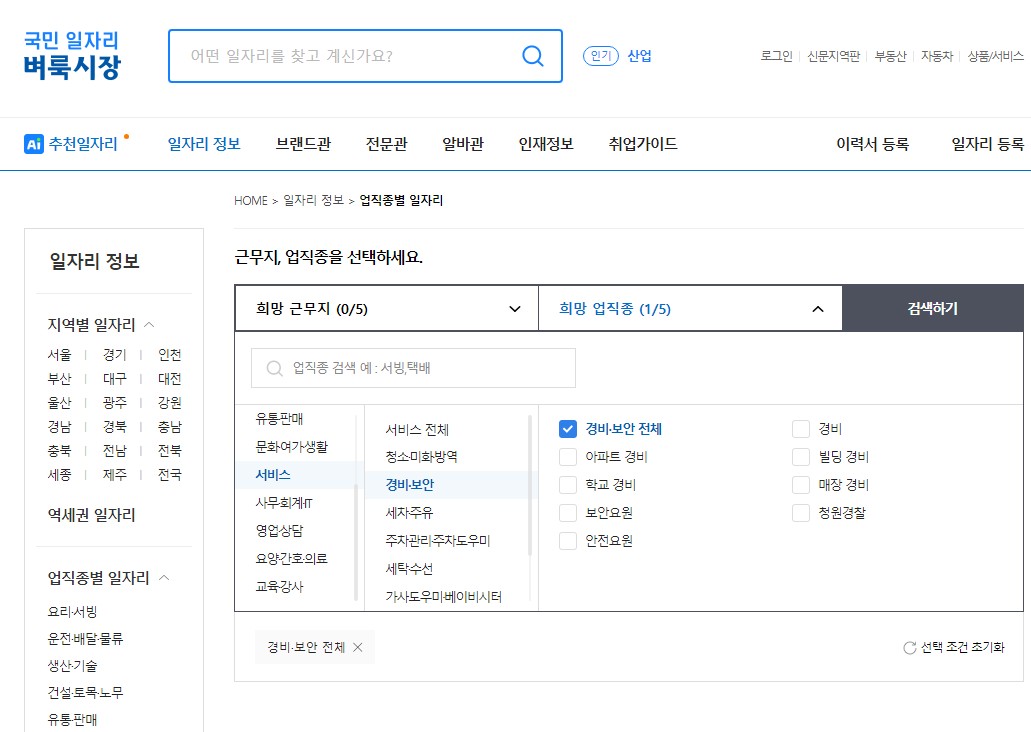Viewport: 1031px width, 732px height.
Task: Click the 산업 popular keyword
Action: click(x=639, y=56)
